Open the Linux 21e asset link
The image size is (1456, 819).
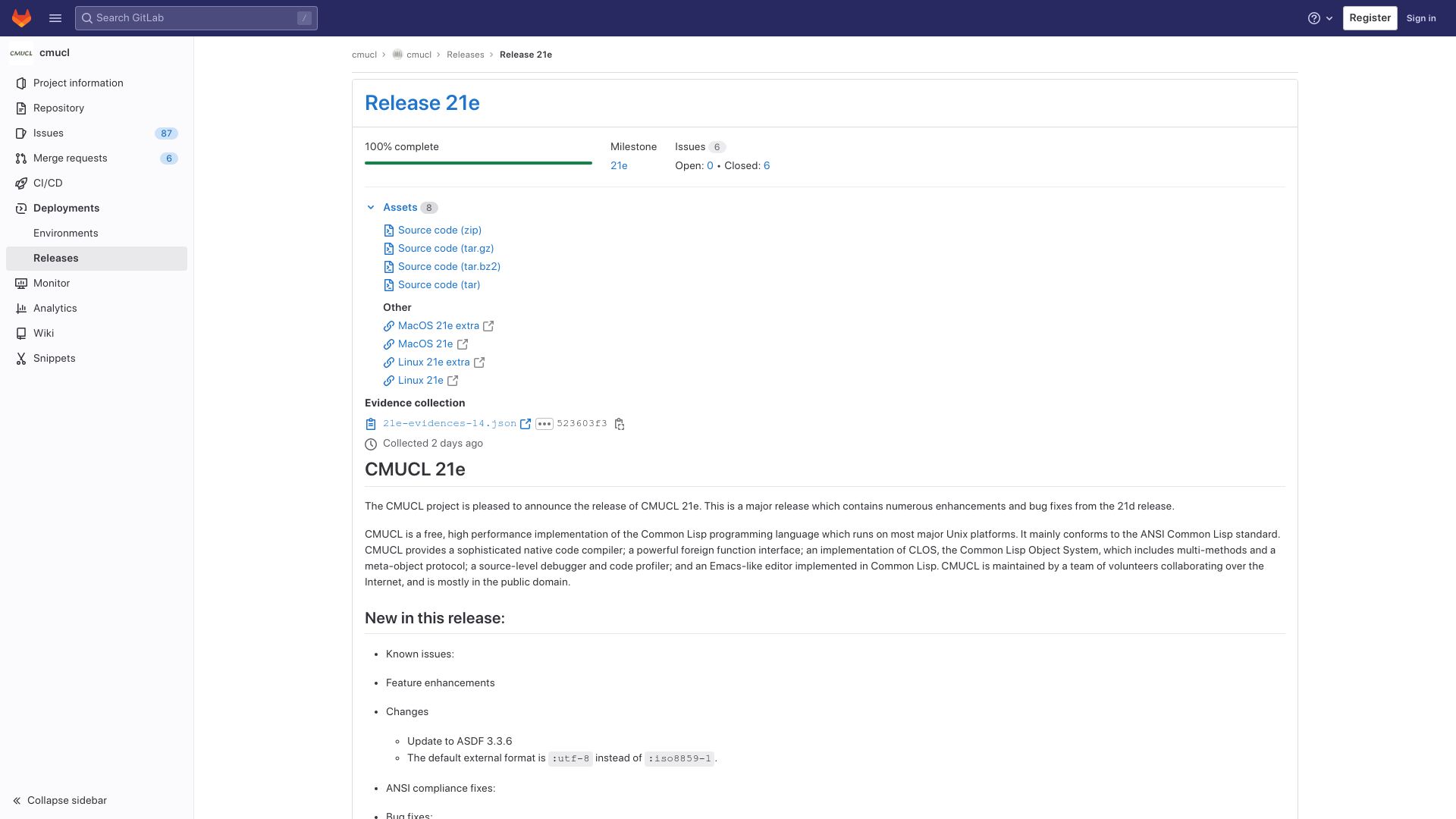(421, 381)
